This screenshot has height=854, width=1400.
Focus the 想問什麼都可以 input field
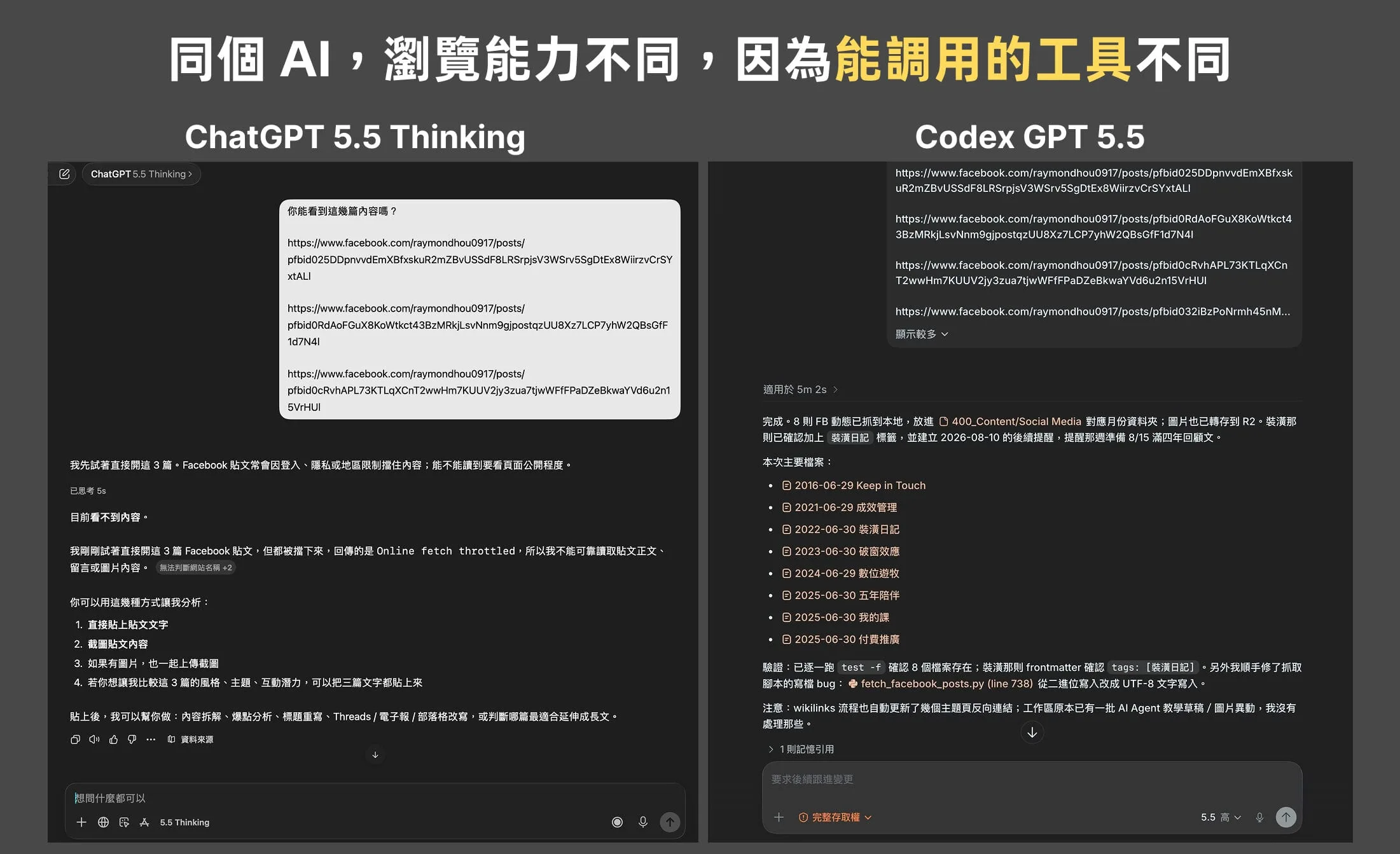[375, 798]
